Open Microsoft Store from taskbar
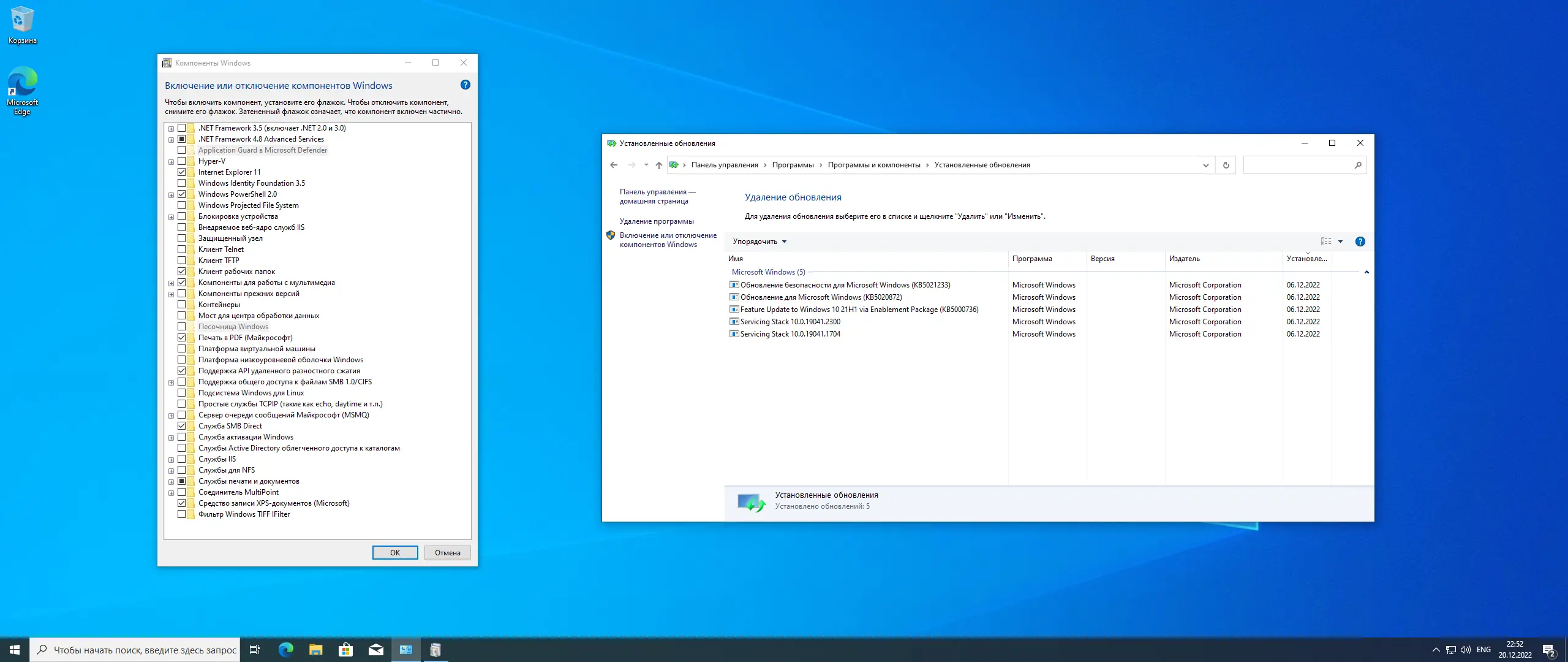The image size is (1568, 662). (x=345, y=650)
